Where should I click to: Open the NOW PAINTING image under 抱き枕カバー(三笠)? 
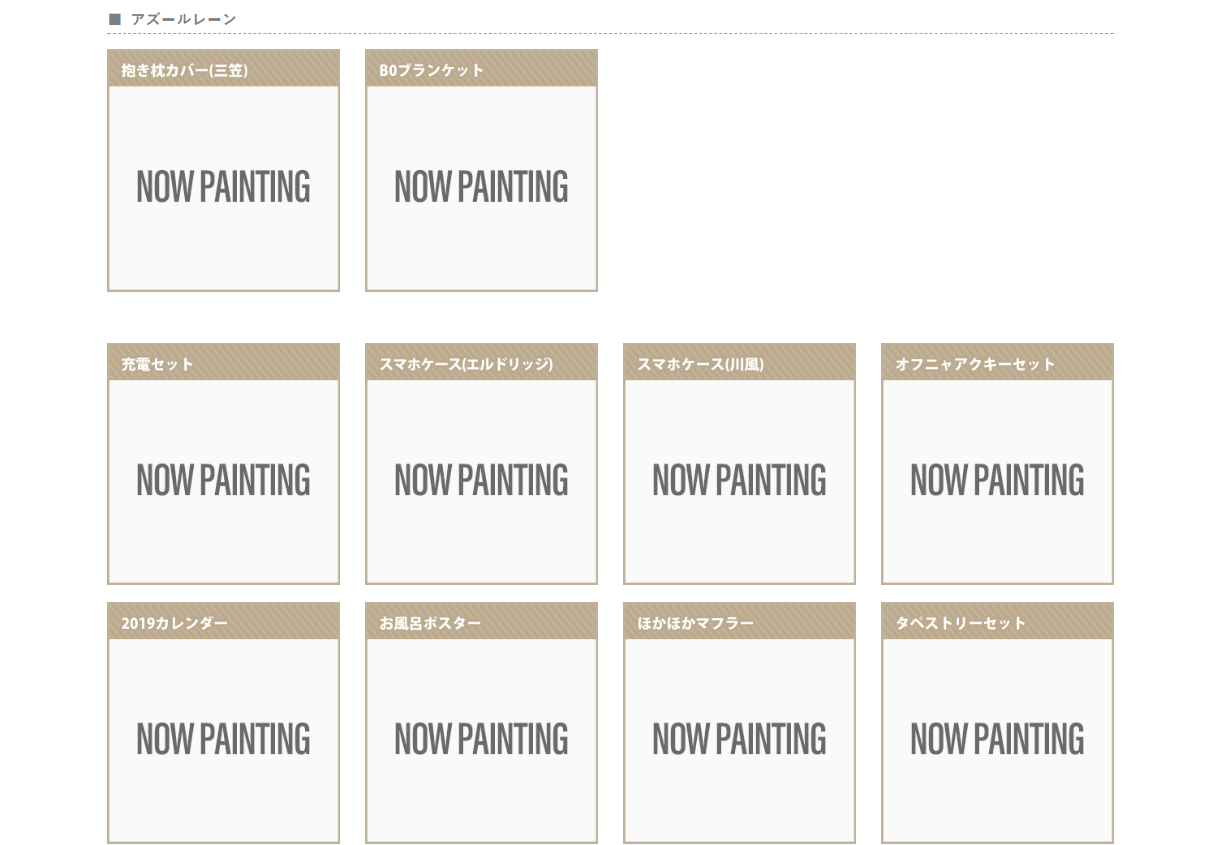pyautogui.click(x=223, y=187)
